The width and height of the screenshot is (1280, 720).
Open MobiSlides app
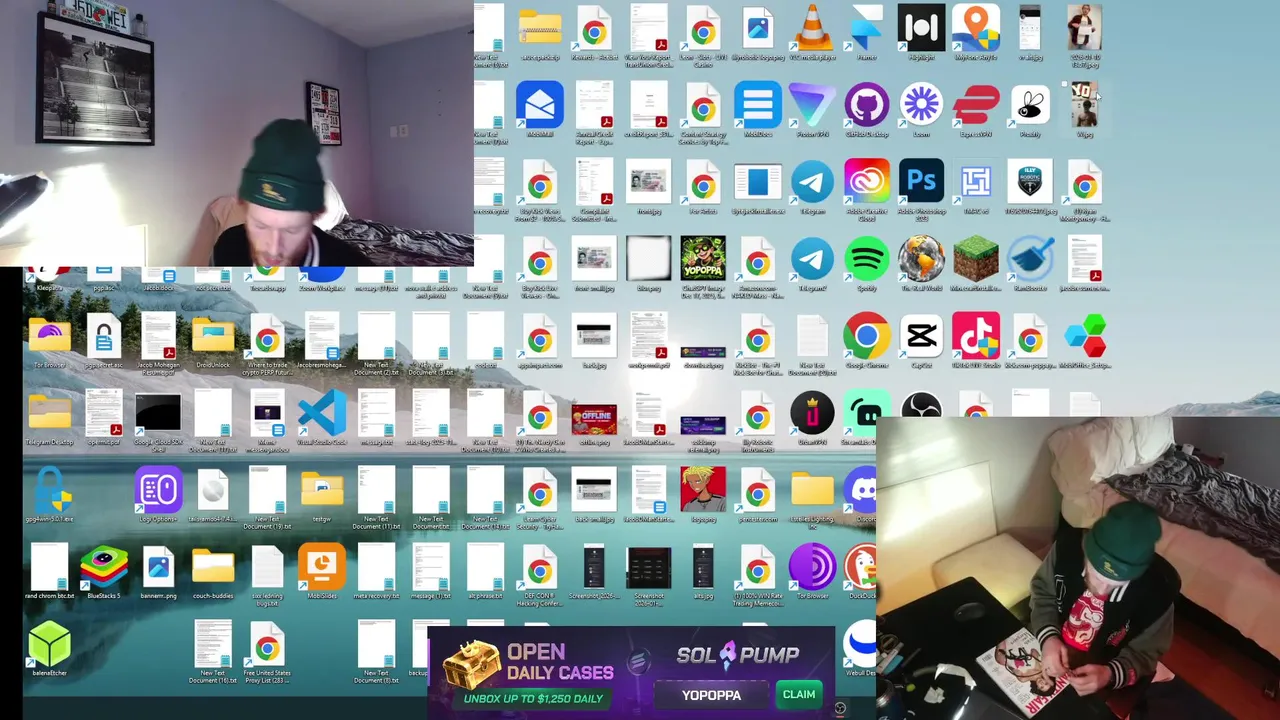tap(322, 569)
